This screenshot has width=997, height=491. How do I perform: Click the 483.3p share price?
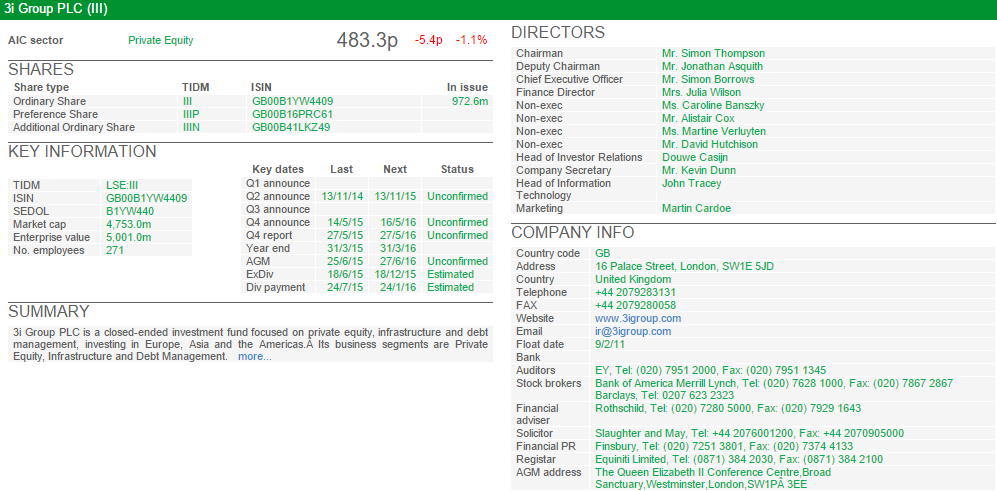coord(367,40)
